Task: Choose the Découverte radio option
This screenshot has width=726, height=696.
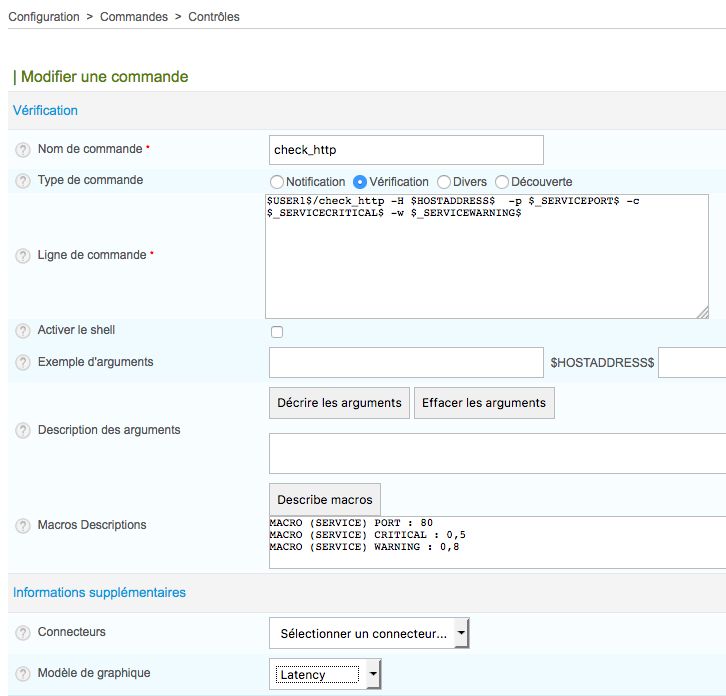Action: pos(502,182)
